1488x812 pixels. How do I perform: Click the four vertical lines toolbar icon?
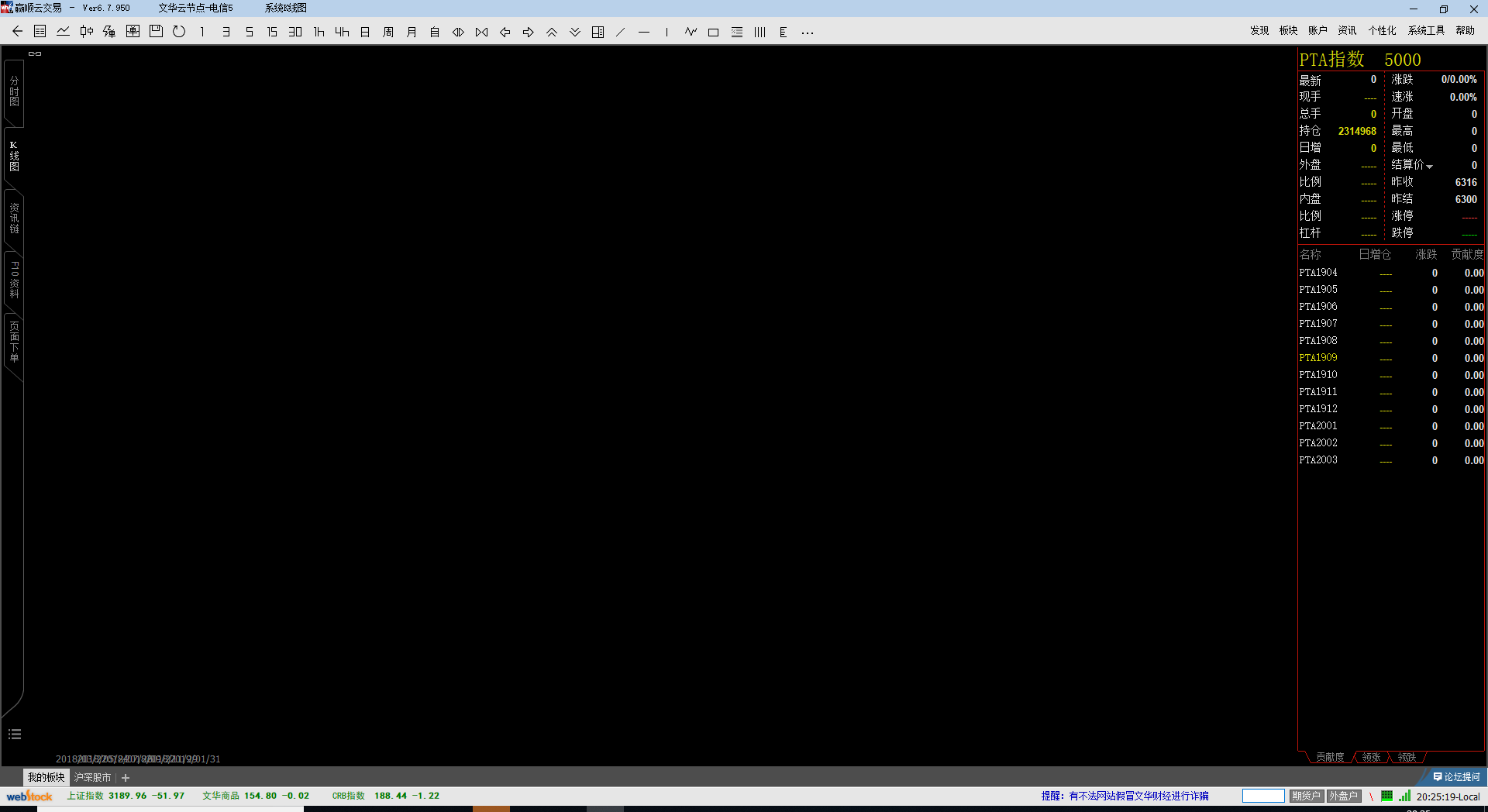point(760,32)
